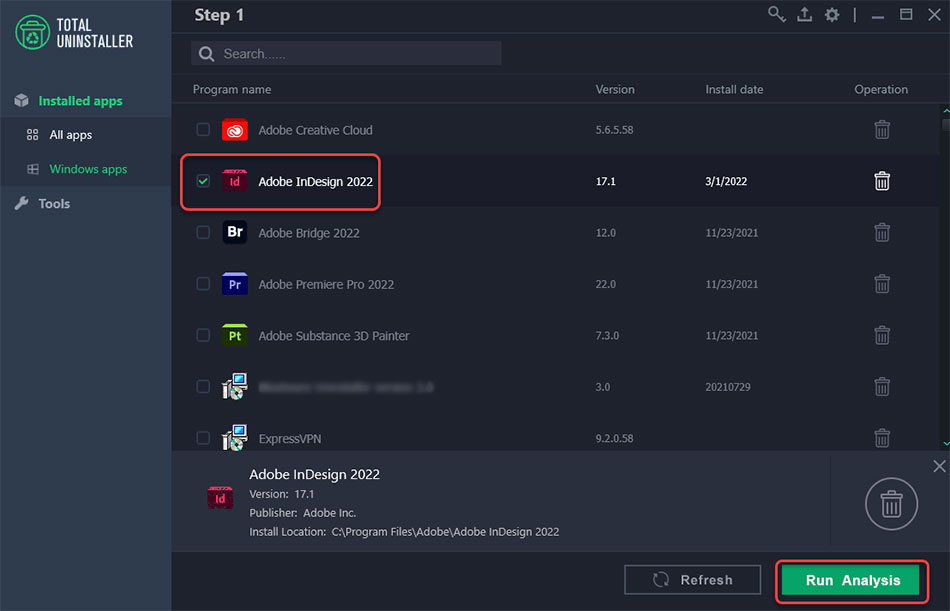Open Installed apps section

(81, 101)
